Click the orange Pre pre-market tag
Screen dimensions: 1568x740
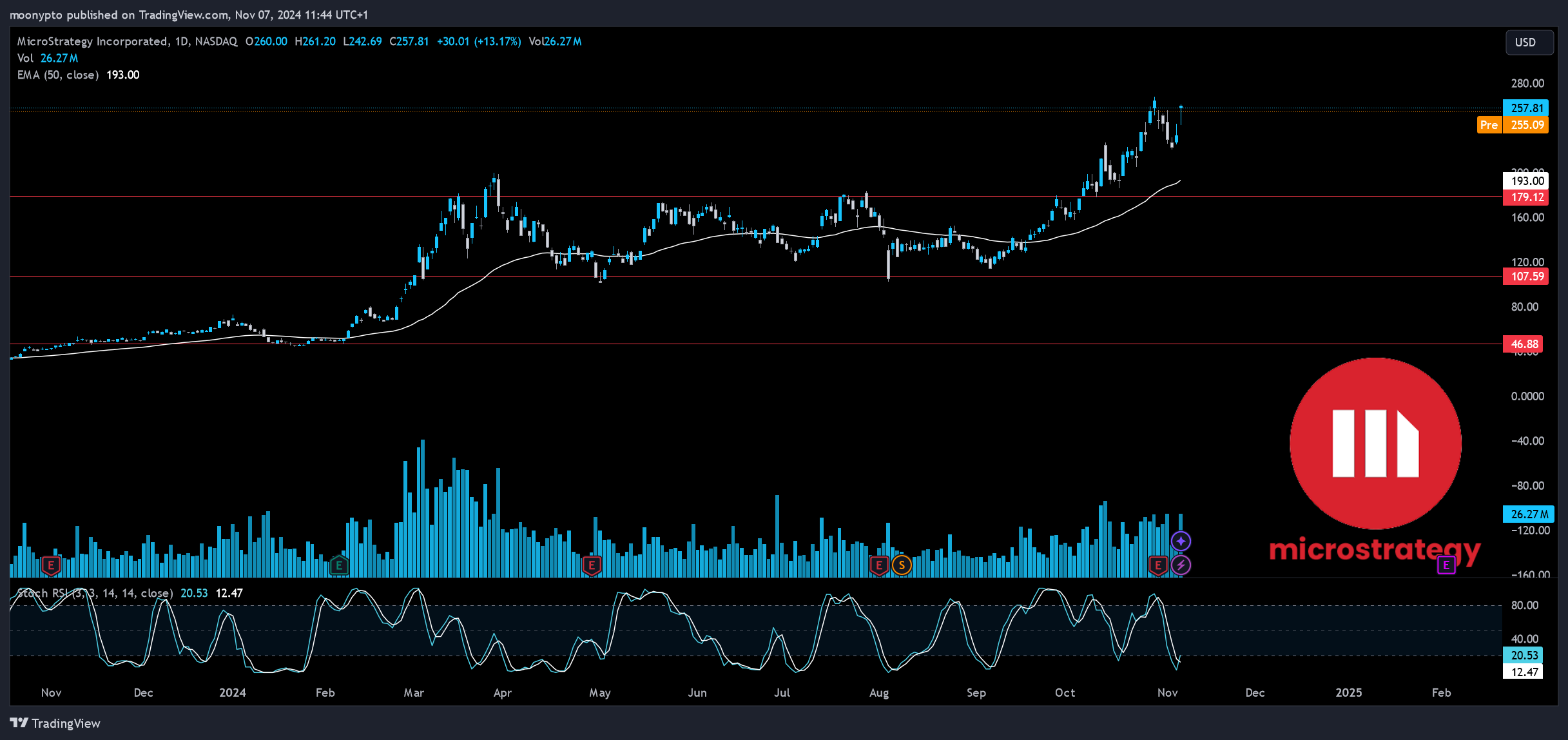tap(1489, 125)
